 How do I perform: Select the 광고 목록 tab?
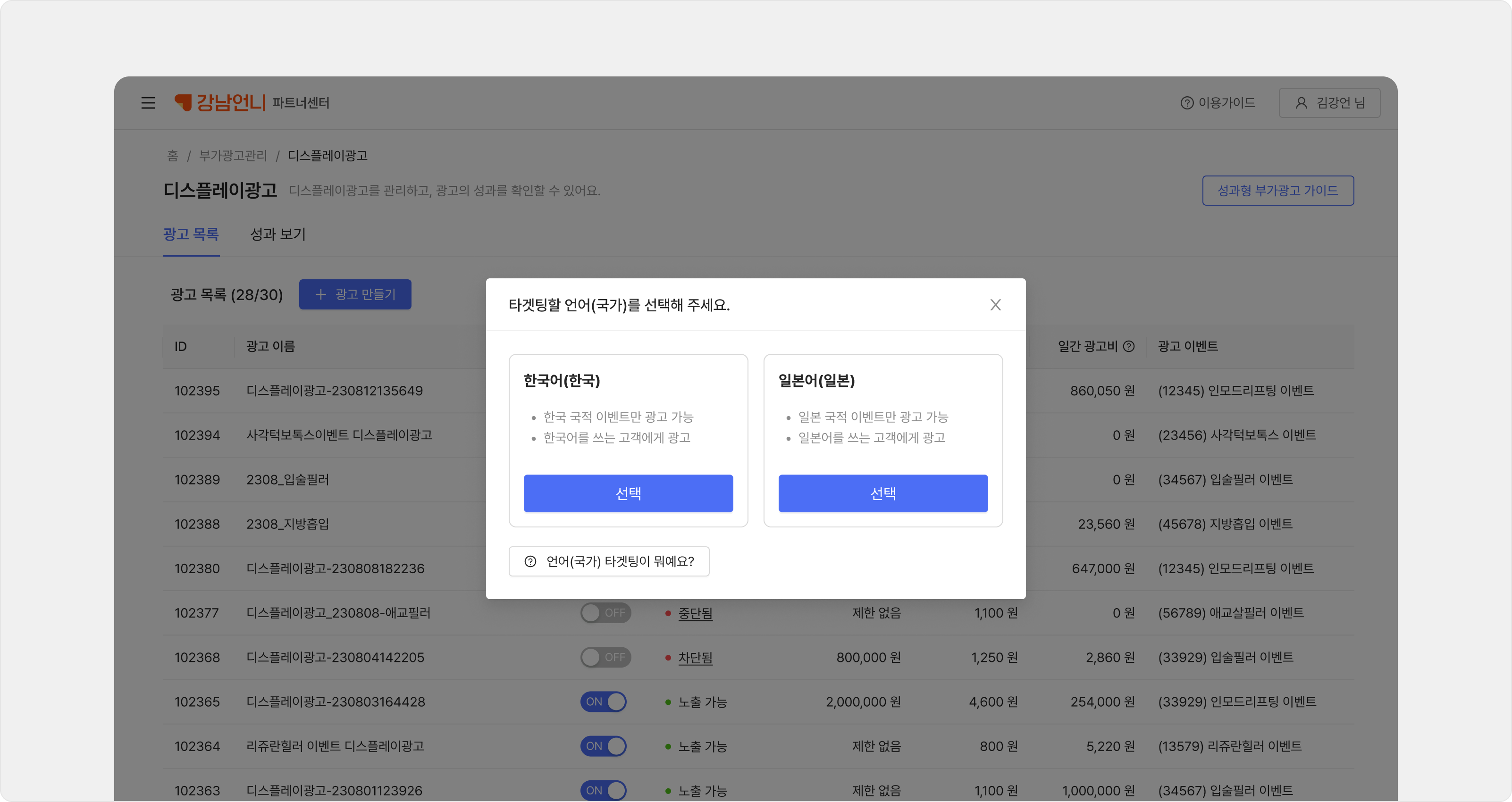click(x=191, y=234)
